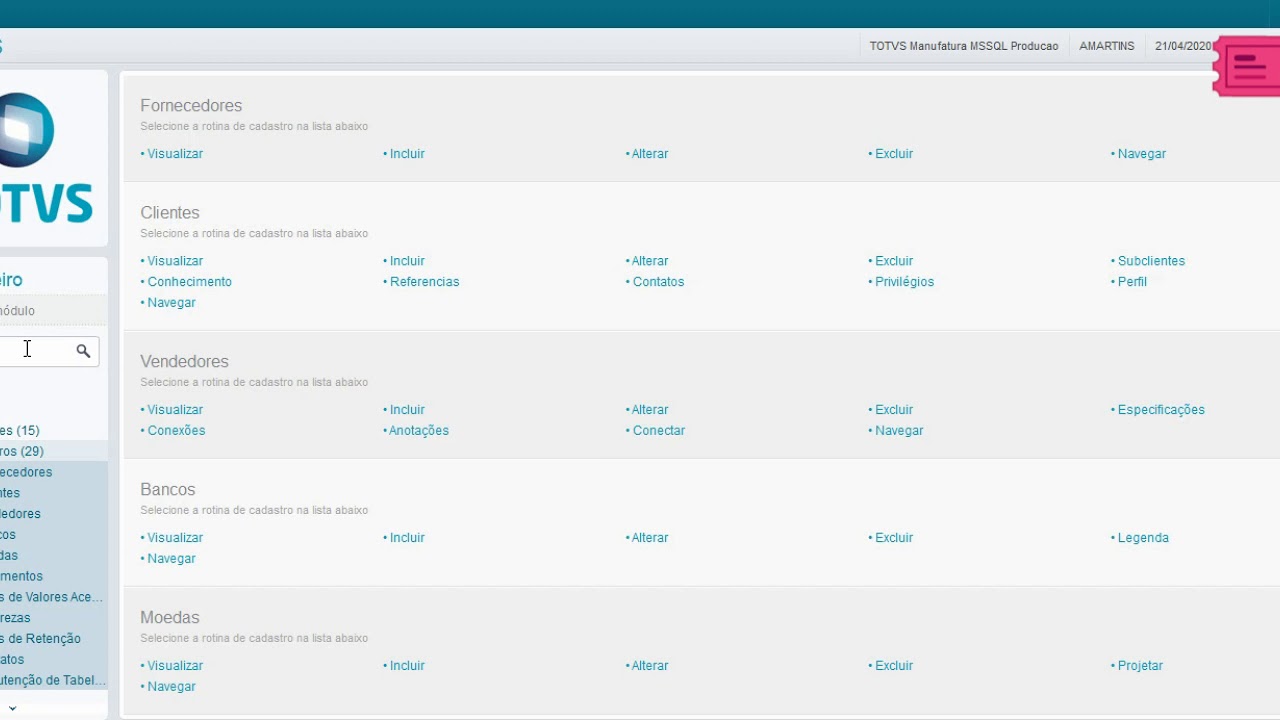Open Visualizar under Moedas
Screen dimensions: 1280x720
click(175, 666)
